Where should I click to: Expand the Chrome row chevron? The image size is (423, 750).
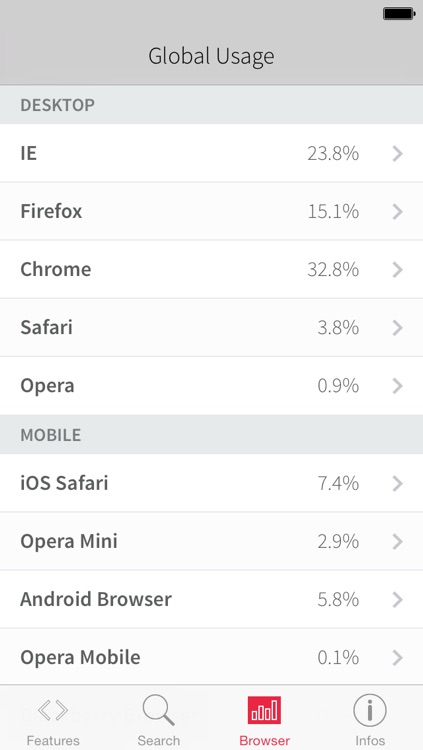pos(398,270)
